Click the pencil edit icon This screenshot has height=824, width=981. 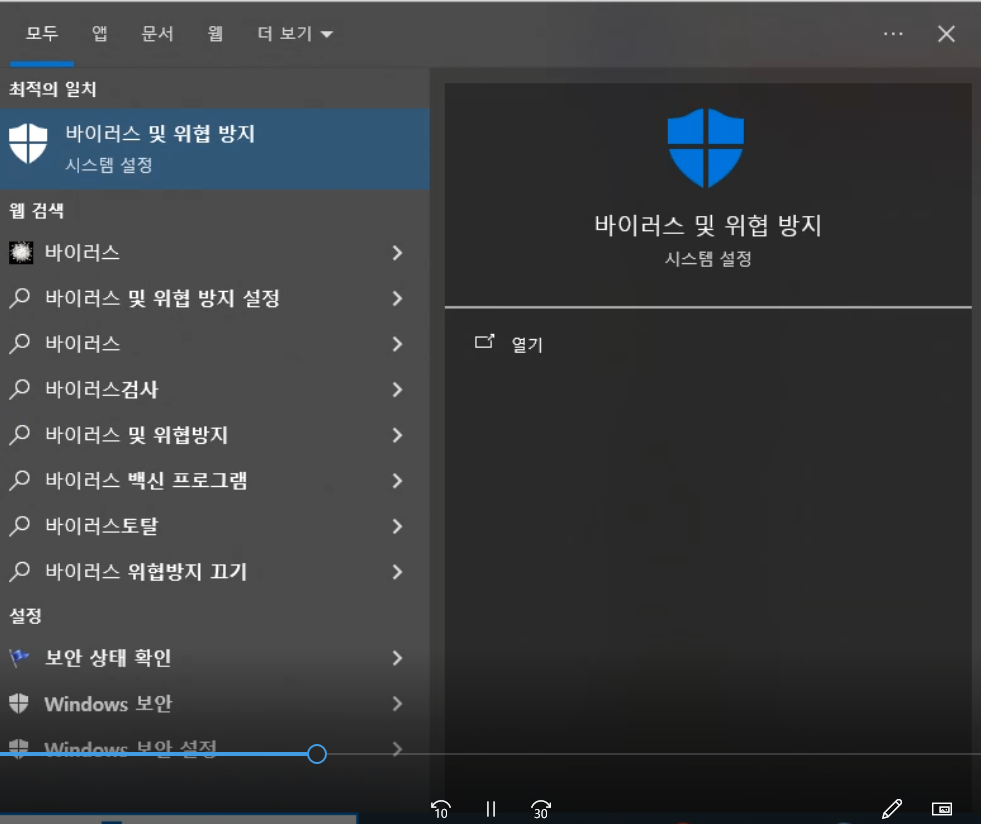tap(892, 809)
